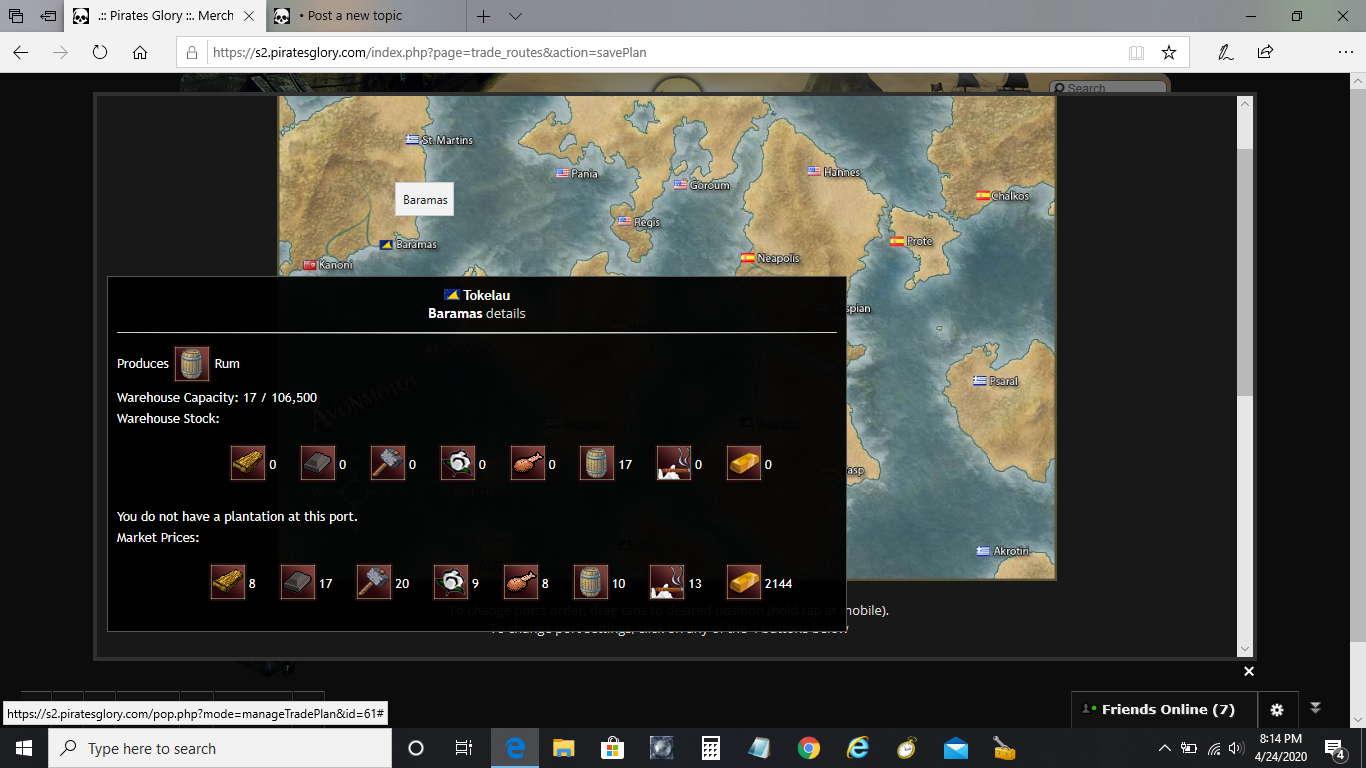
Task: Add page to favorites with the star
Action: [x=1168, y=52]
